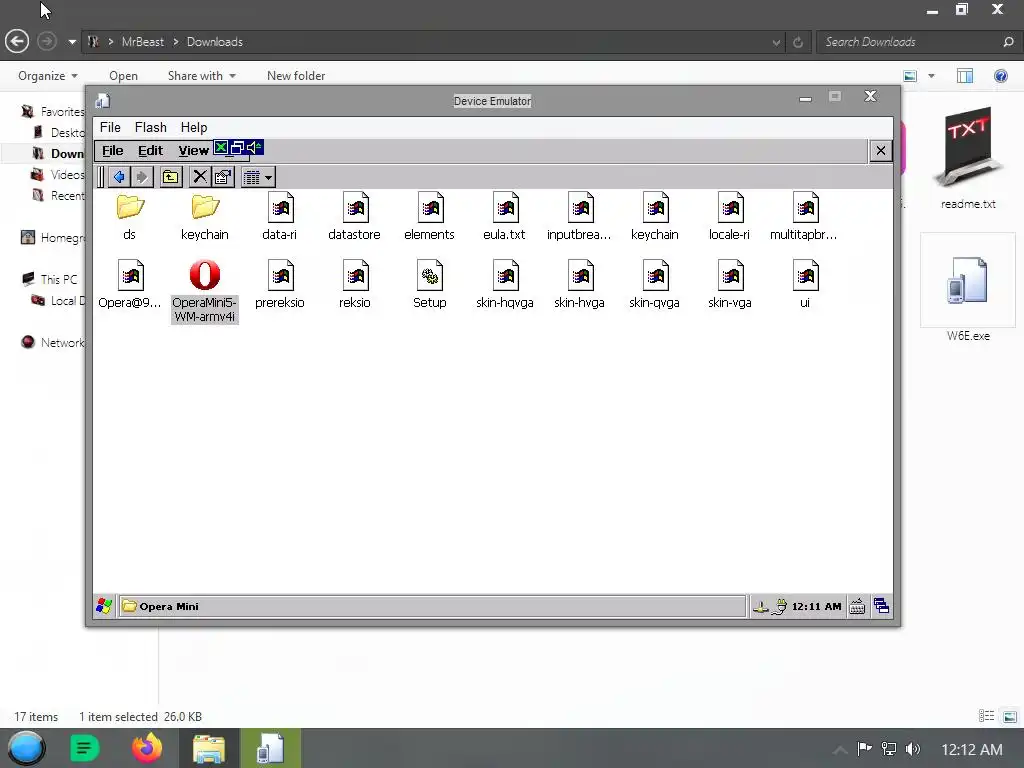Select the eula.txt file

coord(504,217)
